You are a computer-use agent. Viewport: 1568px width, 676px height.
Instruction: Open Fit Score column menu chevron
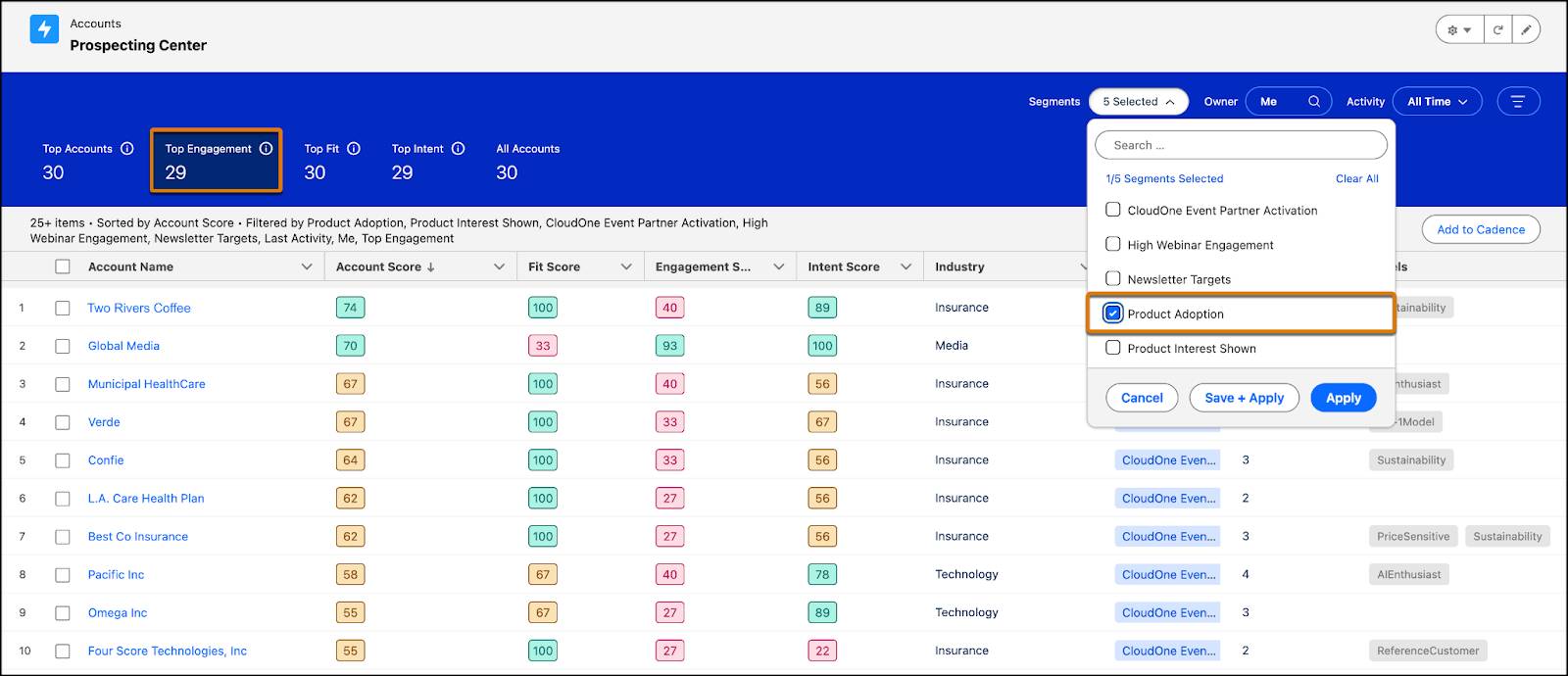point(626,266)
